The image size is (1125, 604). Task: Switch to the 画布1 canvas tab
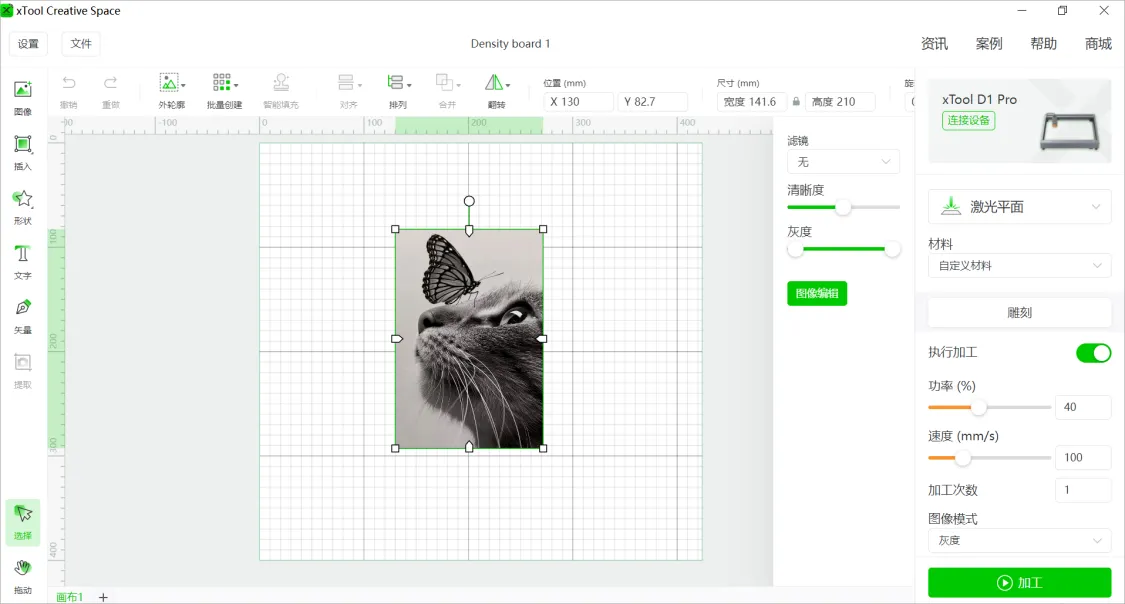[70, 597]
